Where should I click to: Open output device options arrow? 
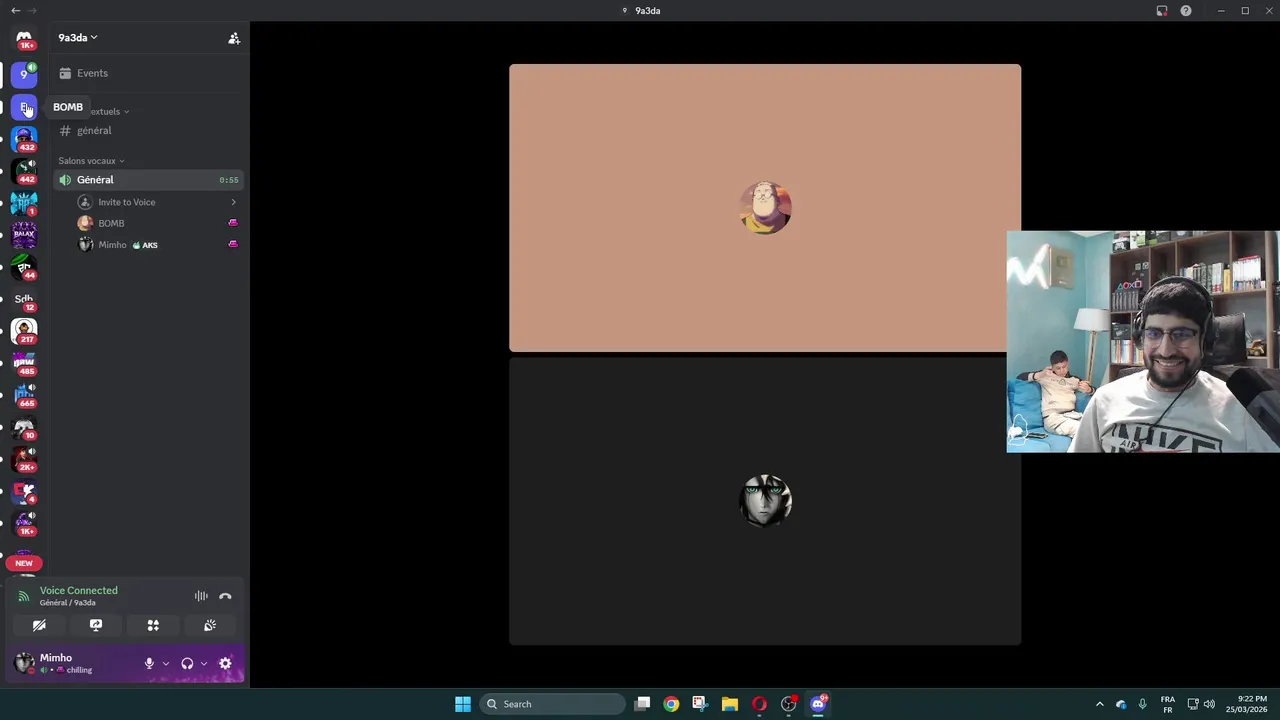click(204, 663)
